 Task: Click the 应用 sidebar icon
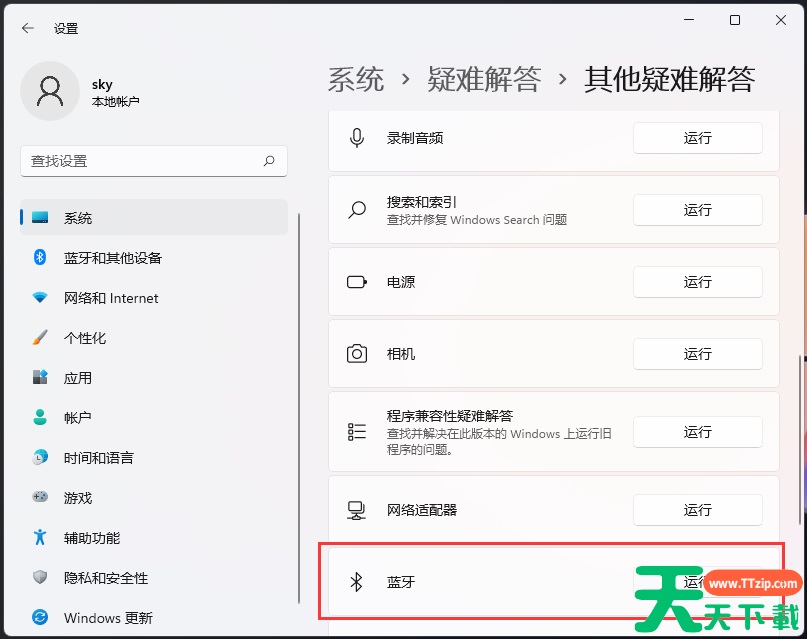tap(40, 378)
